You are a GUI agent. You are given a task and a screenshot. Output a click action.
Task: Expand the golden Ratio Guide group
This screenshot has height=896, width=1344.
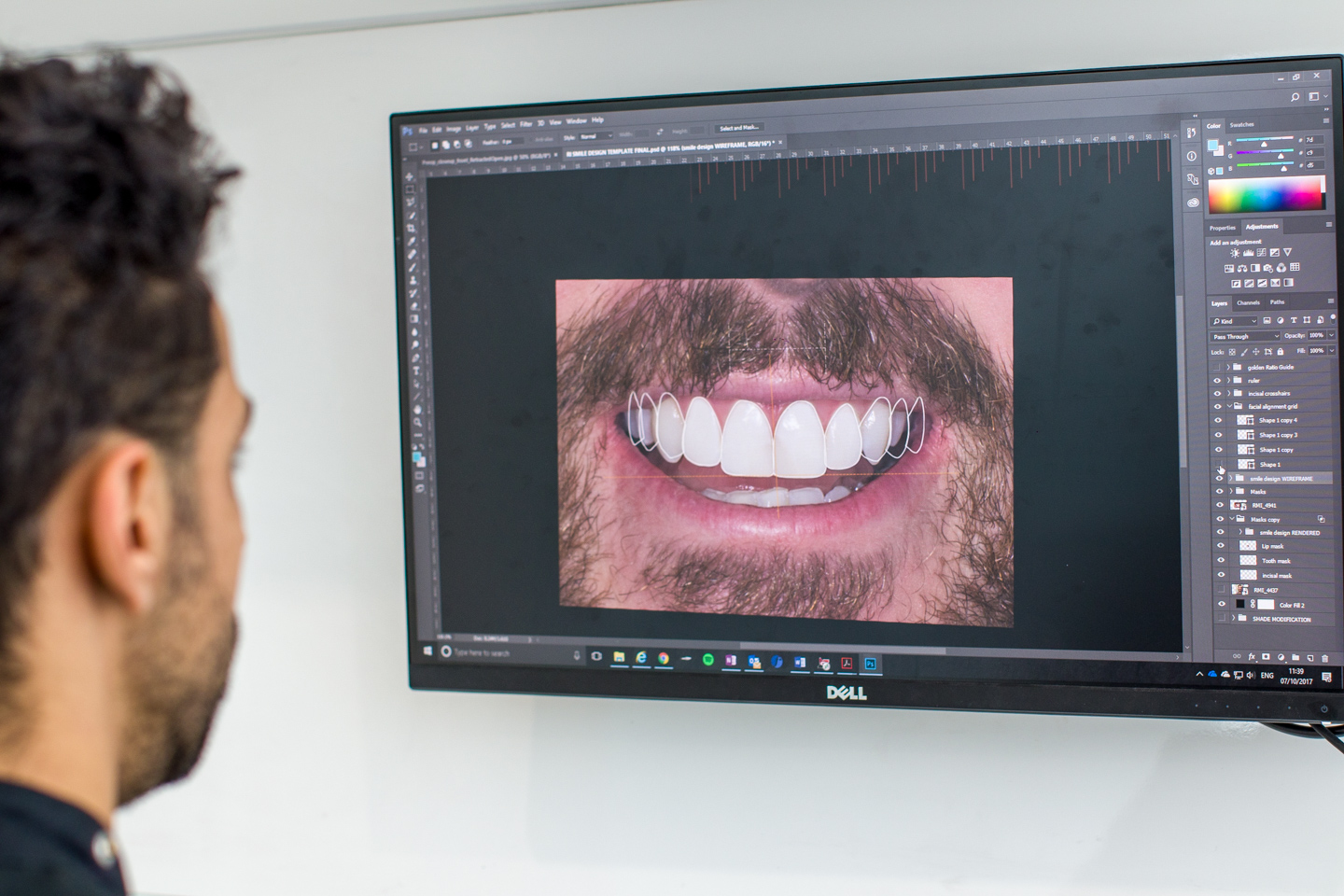click(1228, 367)
